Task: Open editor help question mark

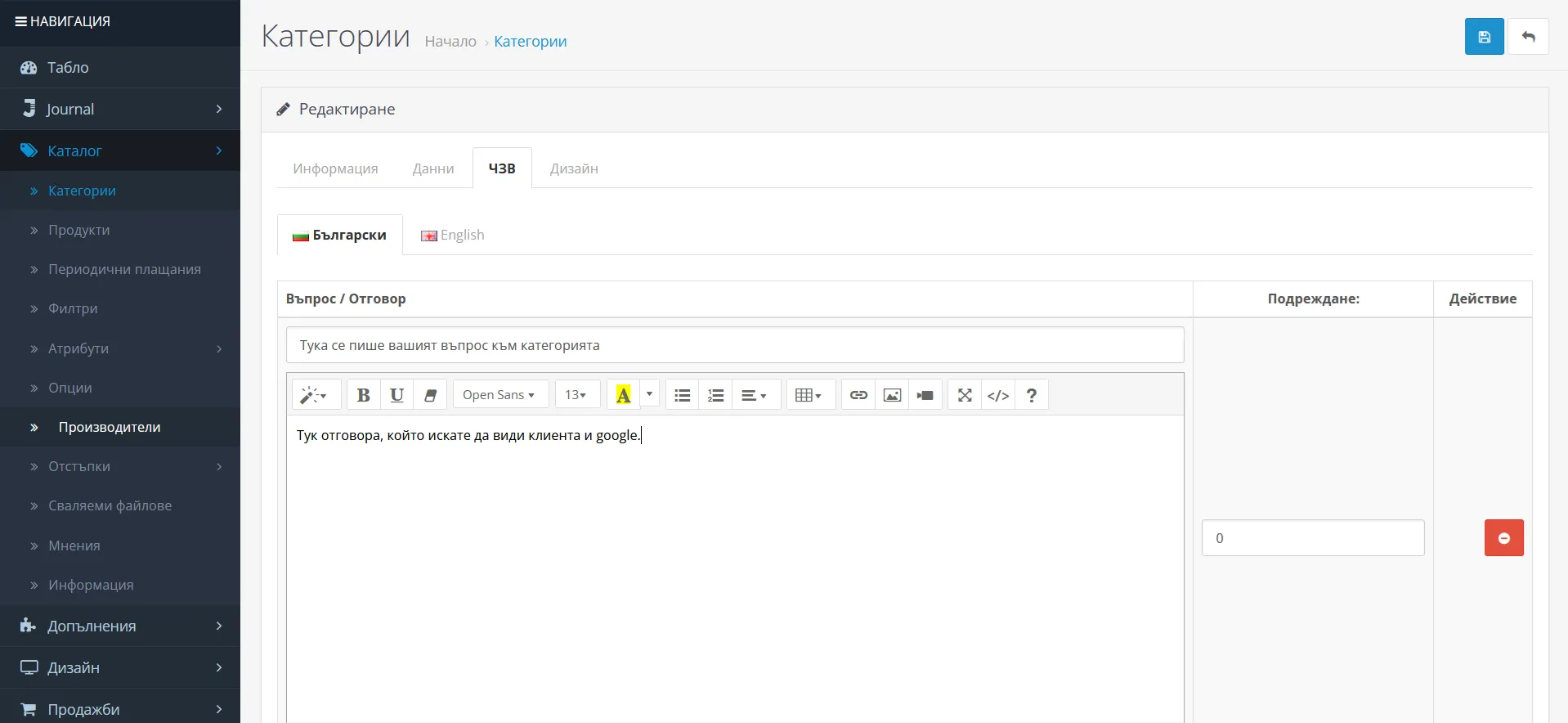Action: 1032,395
